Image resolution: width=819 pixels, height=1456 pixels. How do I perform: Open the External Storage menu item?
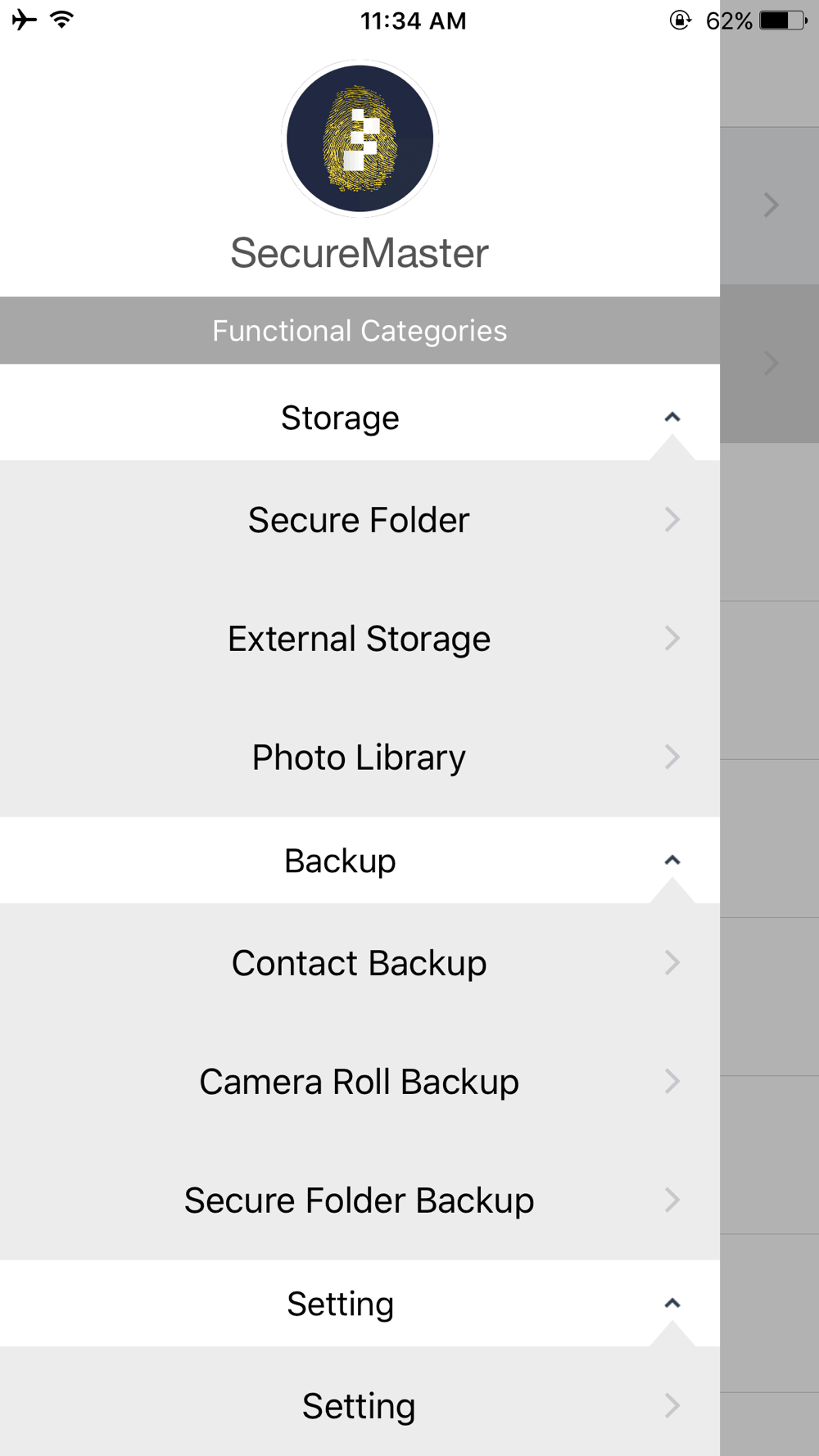pos(359,639)
